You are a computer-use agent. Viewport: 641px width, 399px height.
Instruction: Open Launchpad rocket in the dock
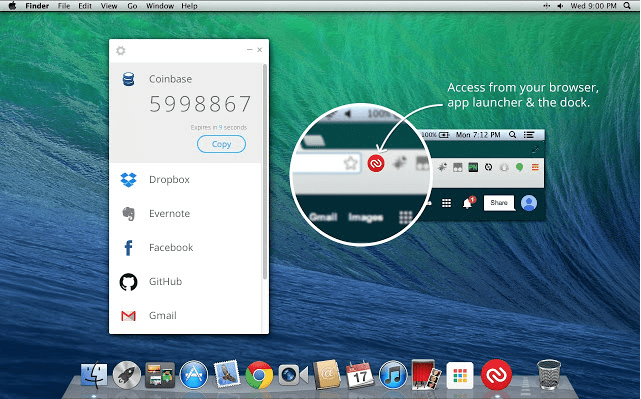pyautogui.click(x=127, y=374)
